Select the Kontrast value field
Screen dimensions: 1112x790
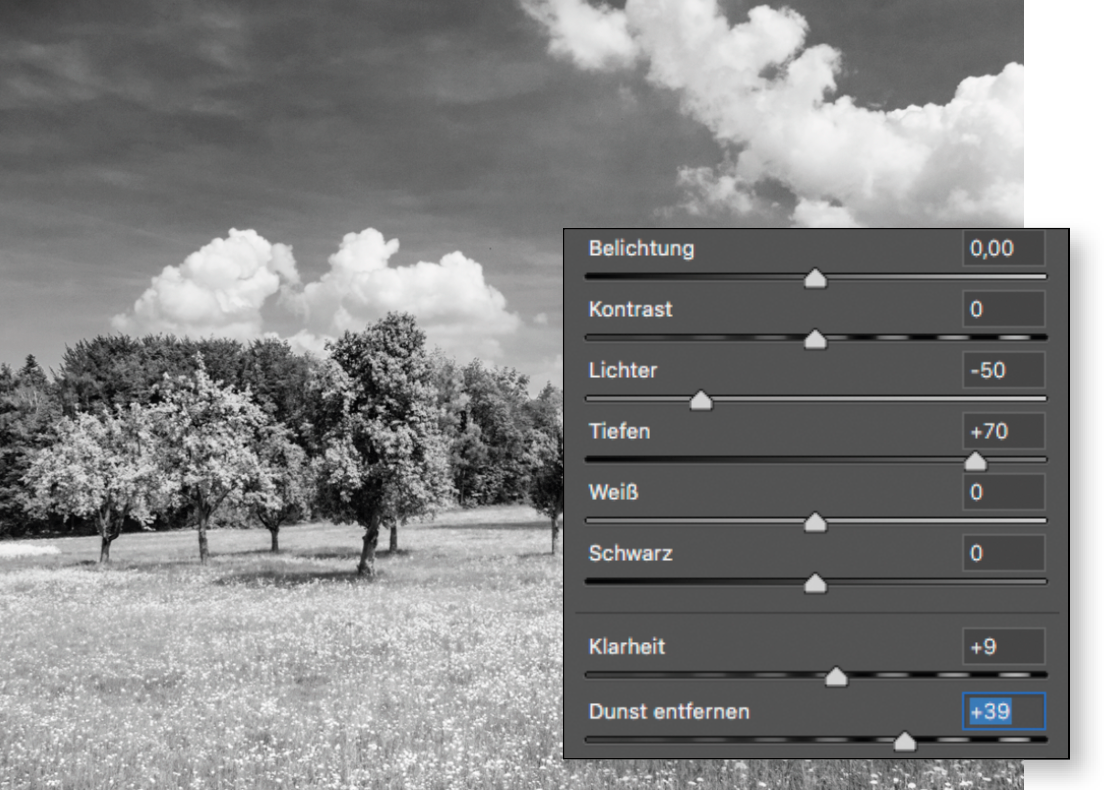[x=1003, y=309]
